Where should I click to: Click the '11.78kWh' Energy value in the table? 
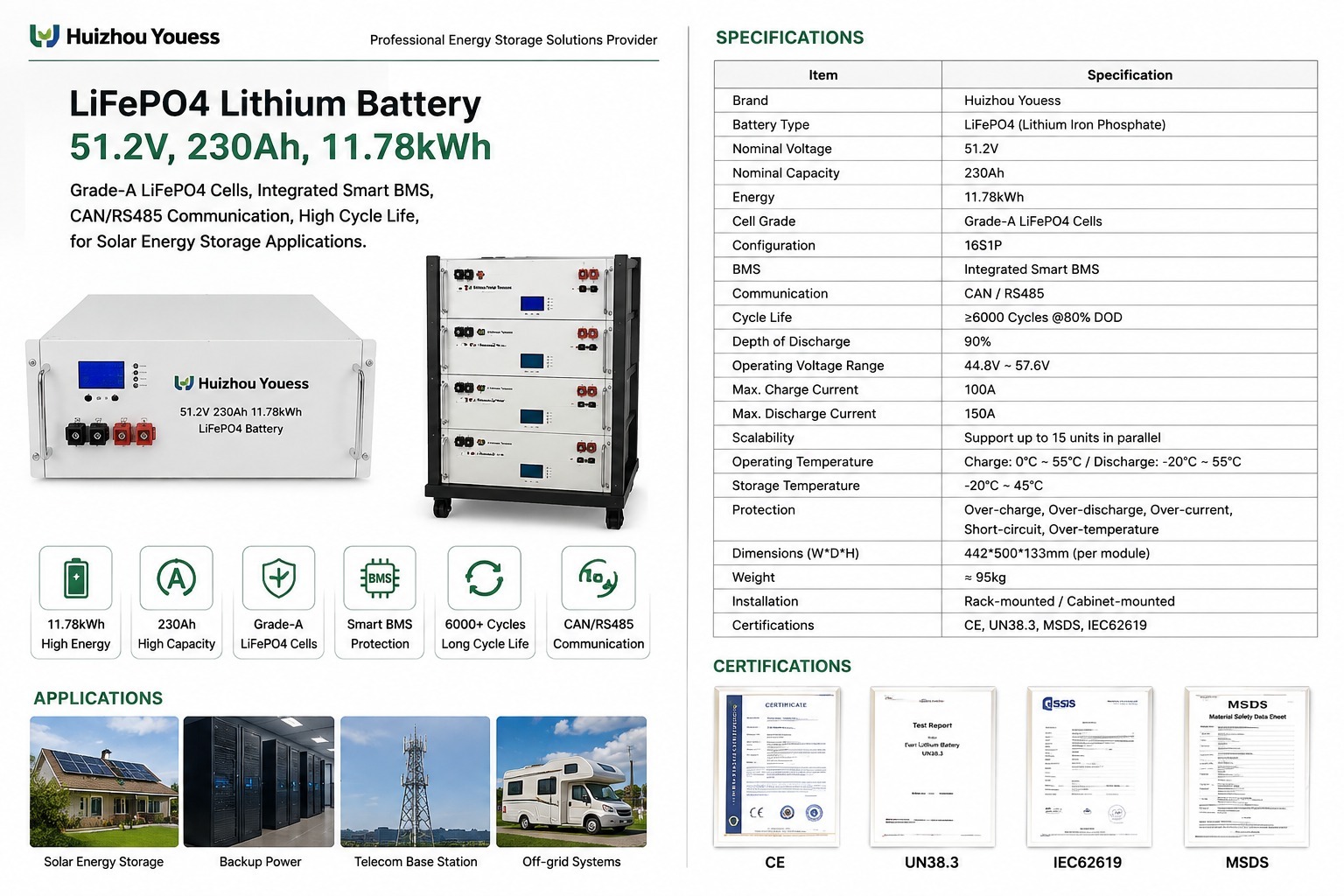[x=994, y=197]
